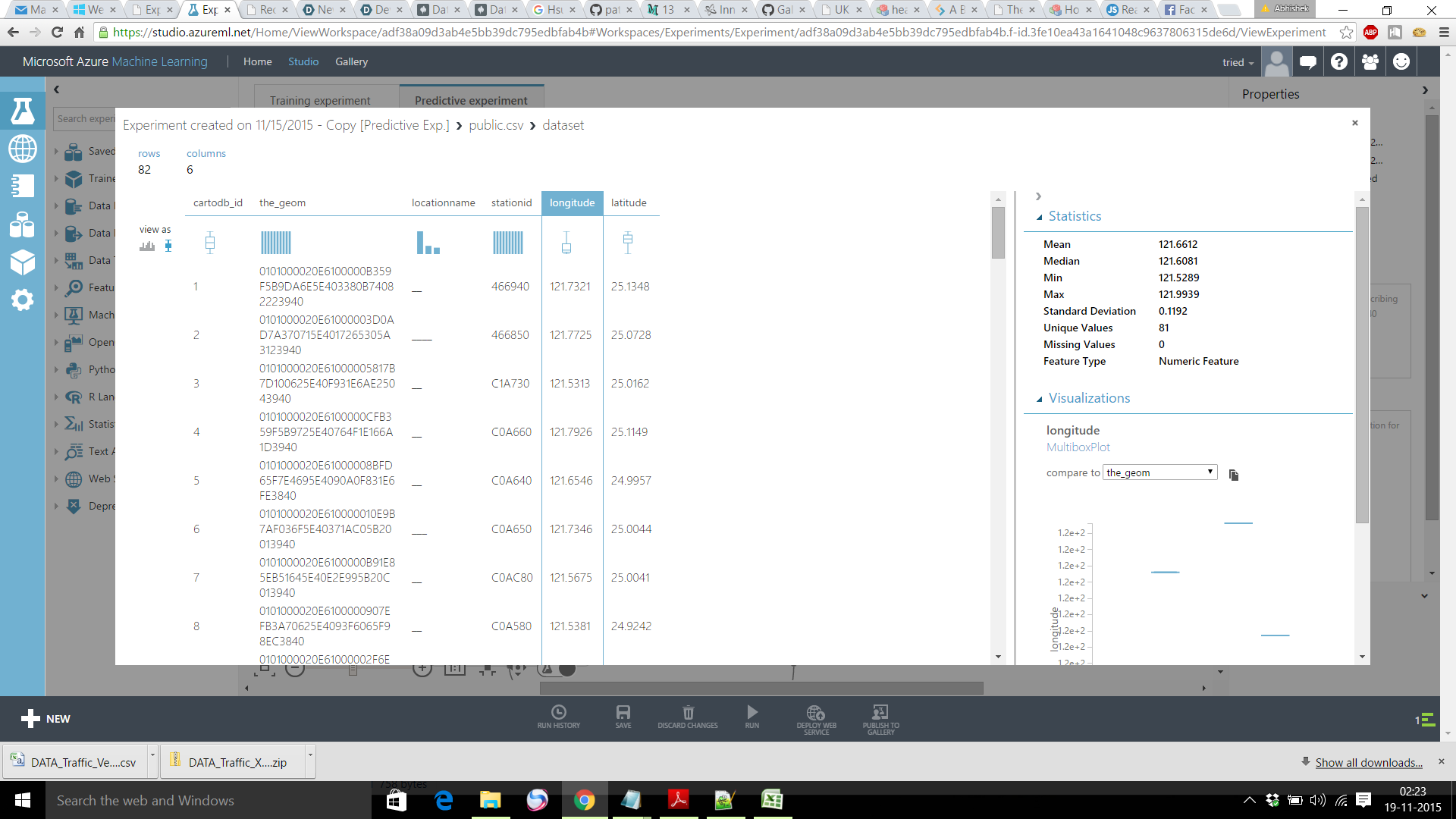Click the public.csv breadcrumb link
Image resolution: width=1456 pixels, height=819 pixels.
496,125
